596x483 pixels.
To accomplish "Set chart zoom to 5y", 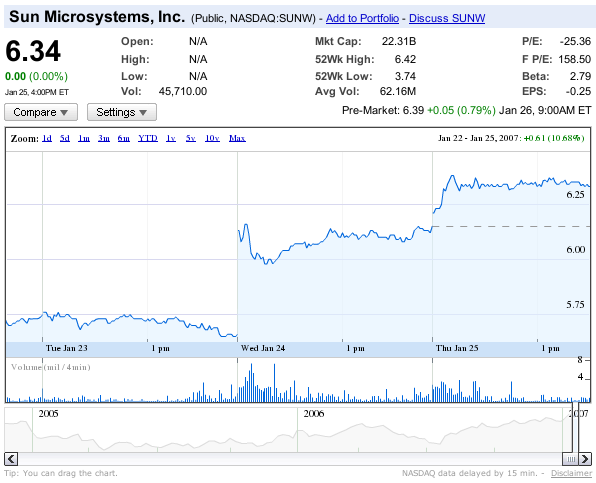I will point(191,138).
